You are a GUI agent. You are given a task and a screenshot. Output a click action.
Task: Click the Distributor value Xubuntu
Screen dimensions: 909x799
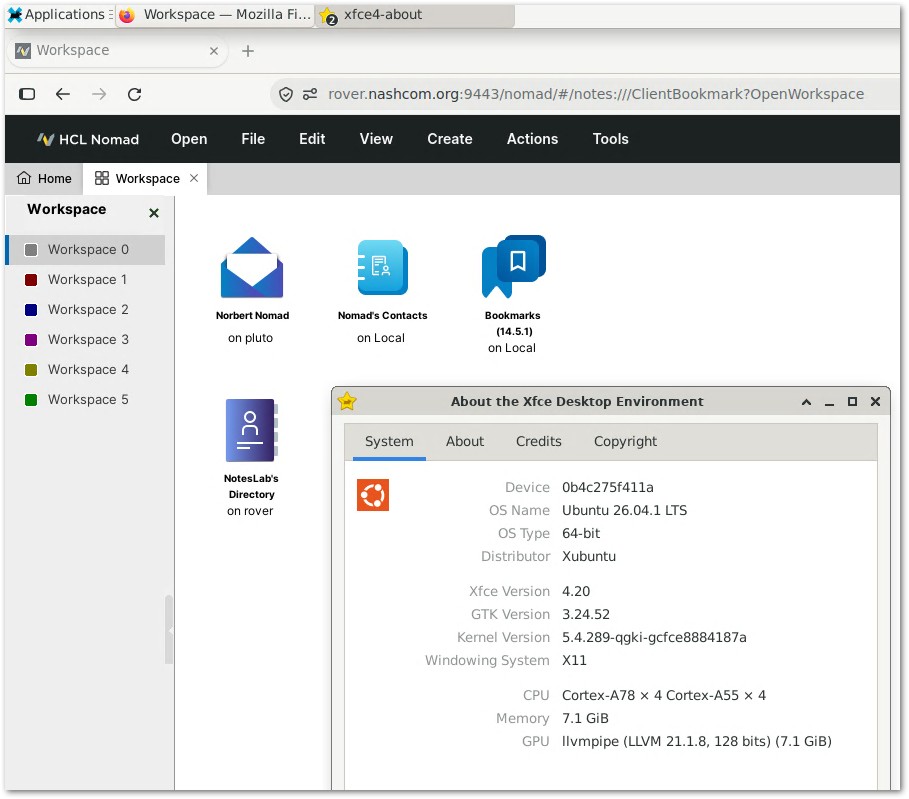pyautogui.click(x=588, y=556)
